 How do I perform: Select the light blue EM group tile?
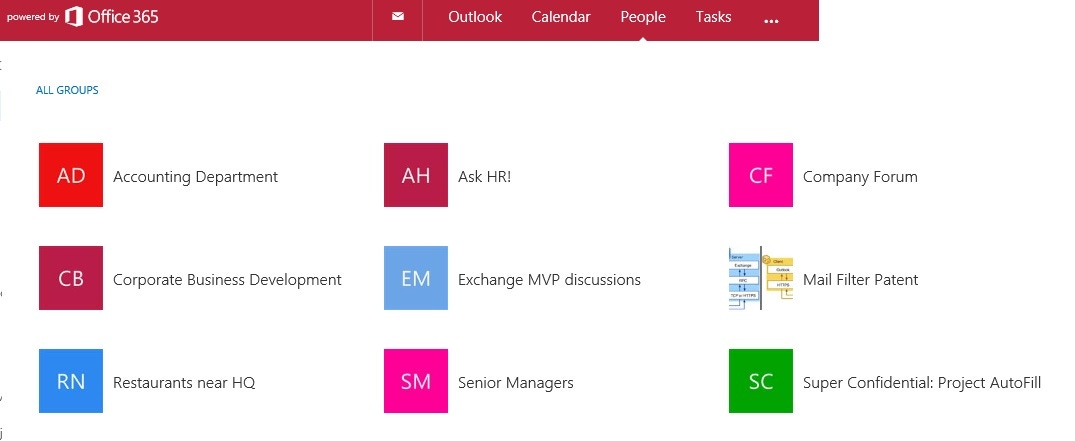click(415, 278)
